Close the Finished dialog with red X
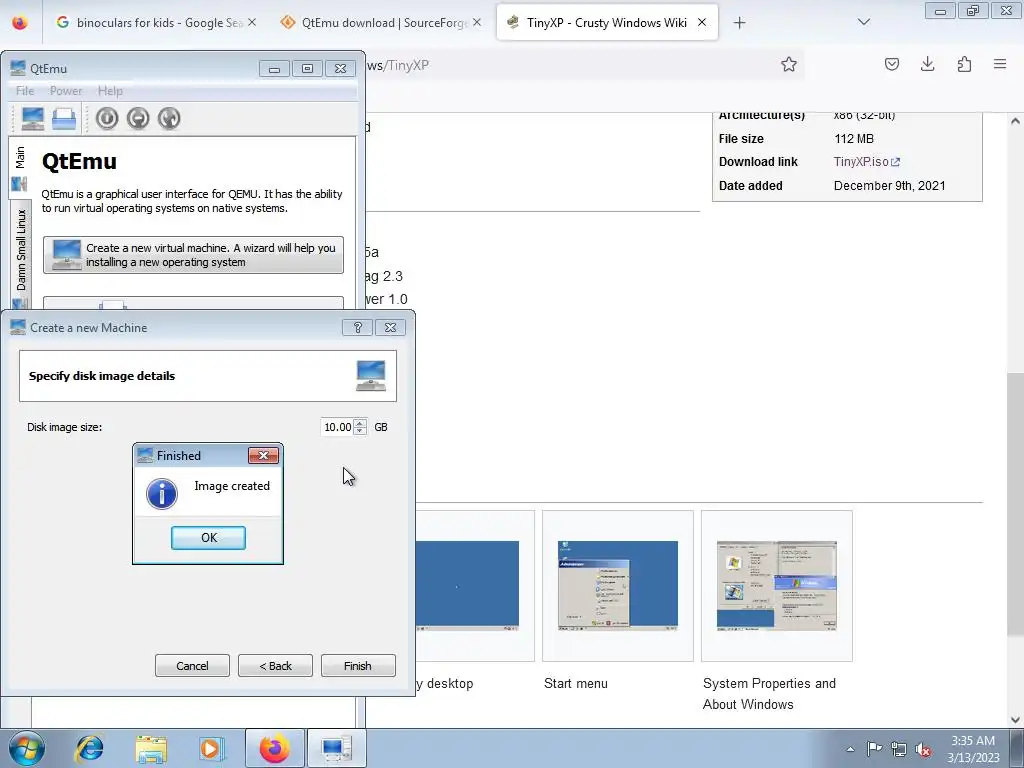Viewport: 1024px width, 768px height. click(264, 455)
